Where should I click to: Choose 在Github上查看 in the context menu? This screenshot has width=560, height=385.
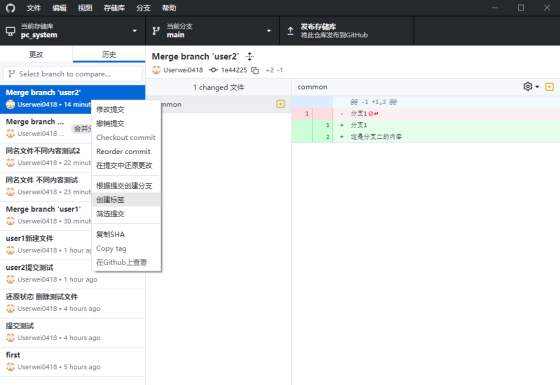click(x=126, y=262)
